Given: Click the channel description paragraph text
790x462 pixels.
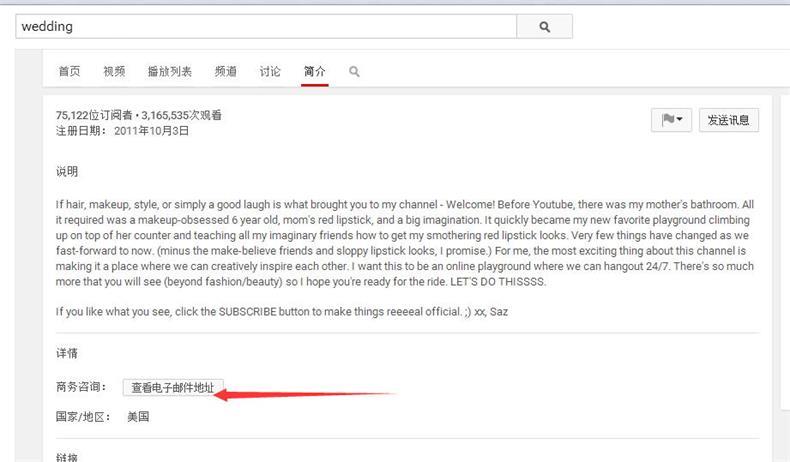Looking at the screenshot, I should pyautogui.click(x=405, y=243).
